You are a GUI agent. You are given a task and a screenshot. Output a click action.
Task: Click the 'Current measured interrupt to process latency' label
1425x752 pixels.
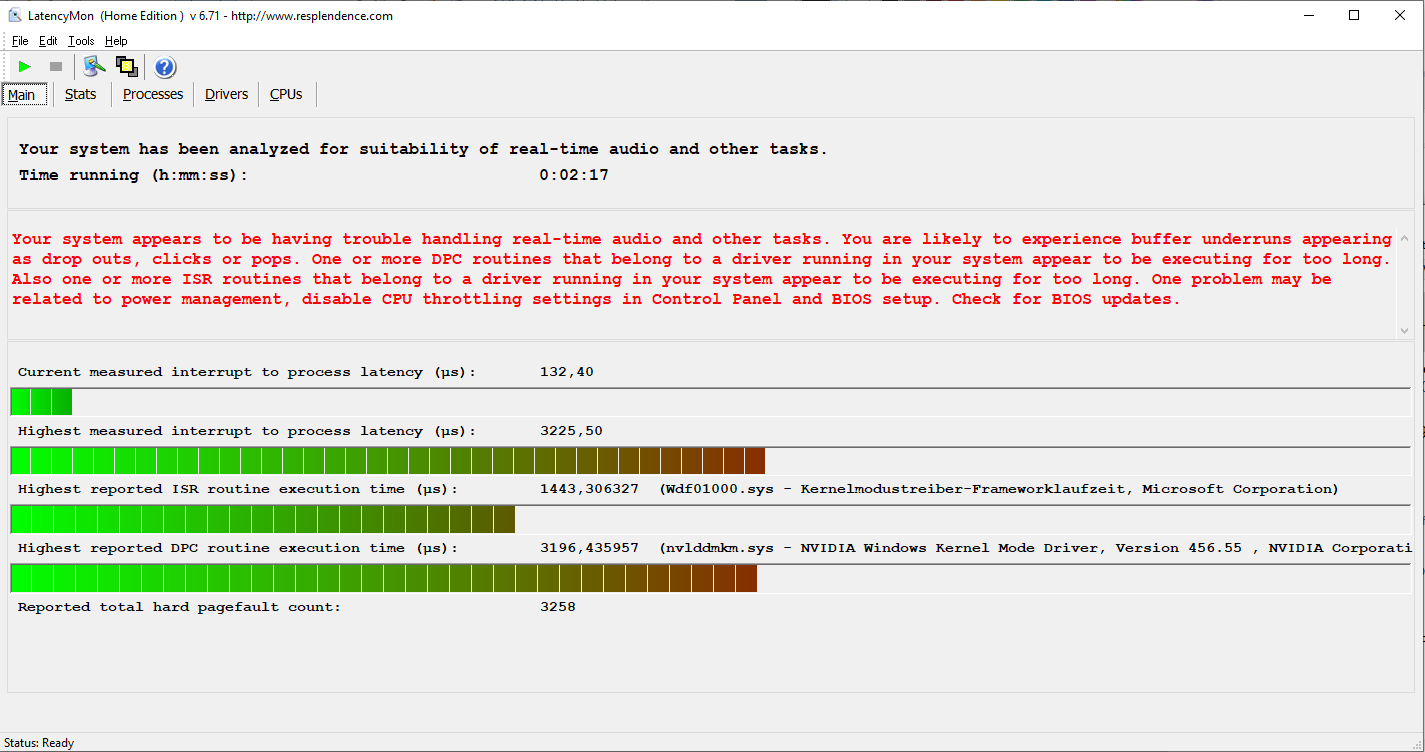247,372
